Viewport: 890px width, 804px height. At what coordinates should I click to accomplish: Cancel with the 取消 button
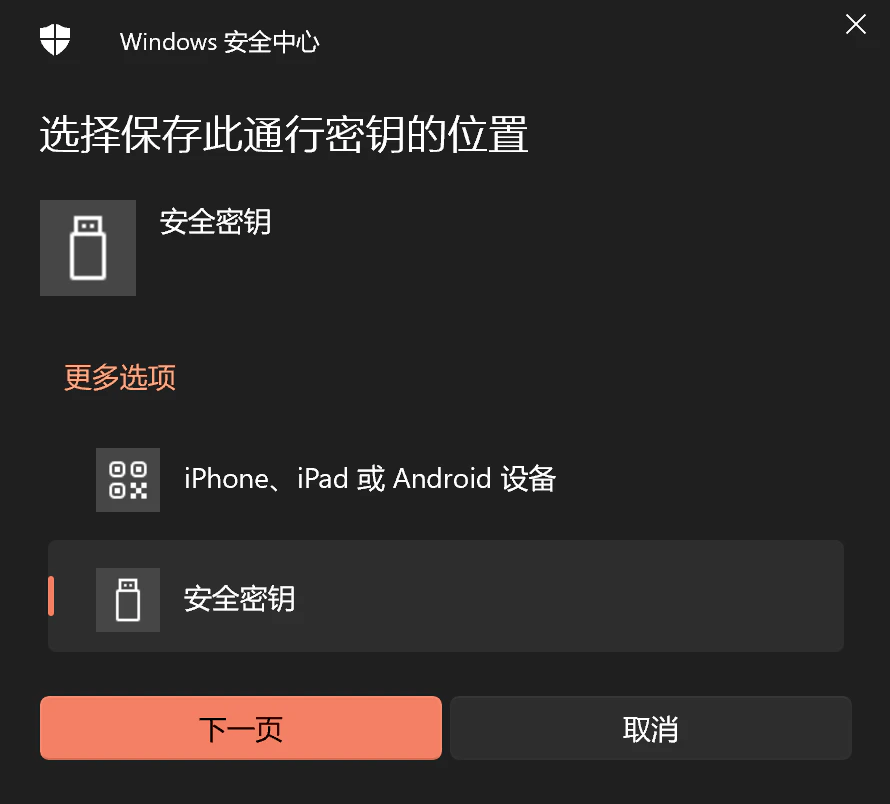(650, 728)
